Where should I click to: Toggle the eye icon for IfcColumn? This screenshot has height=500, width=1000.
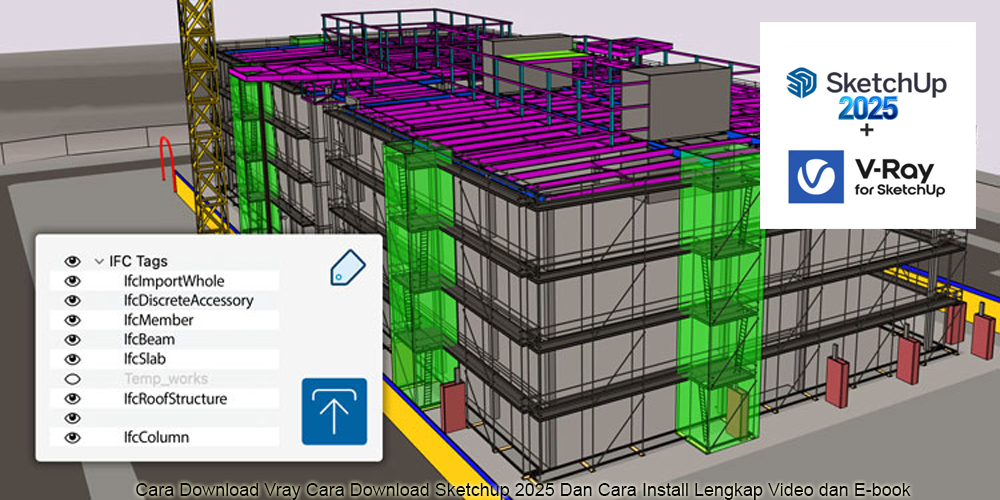pyautogui.click(x=73, y=438)
